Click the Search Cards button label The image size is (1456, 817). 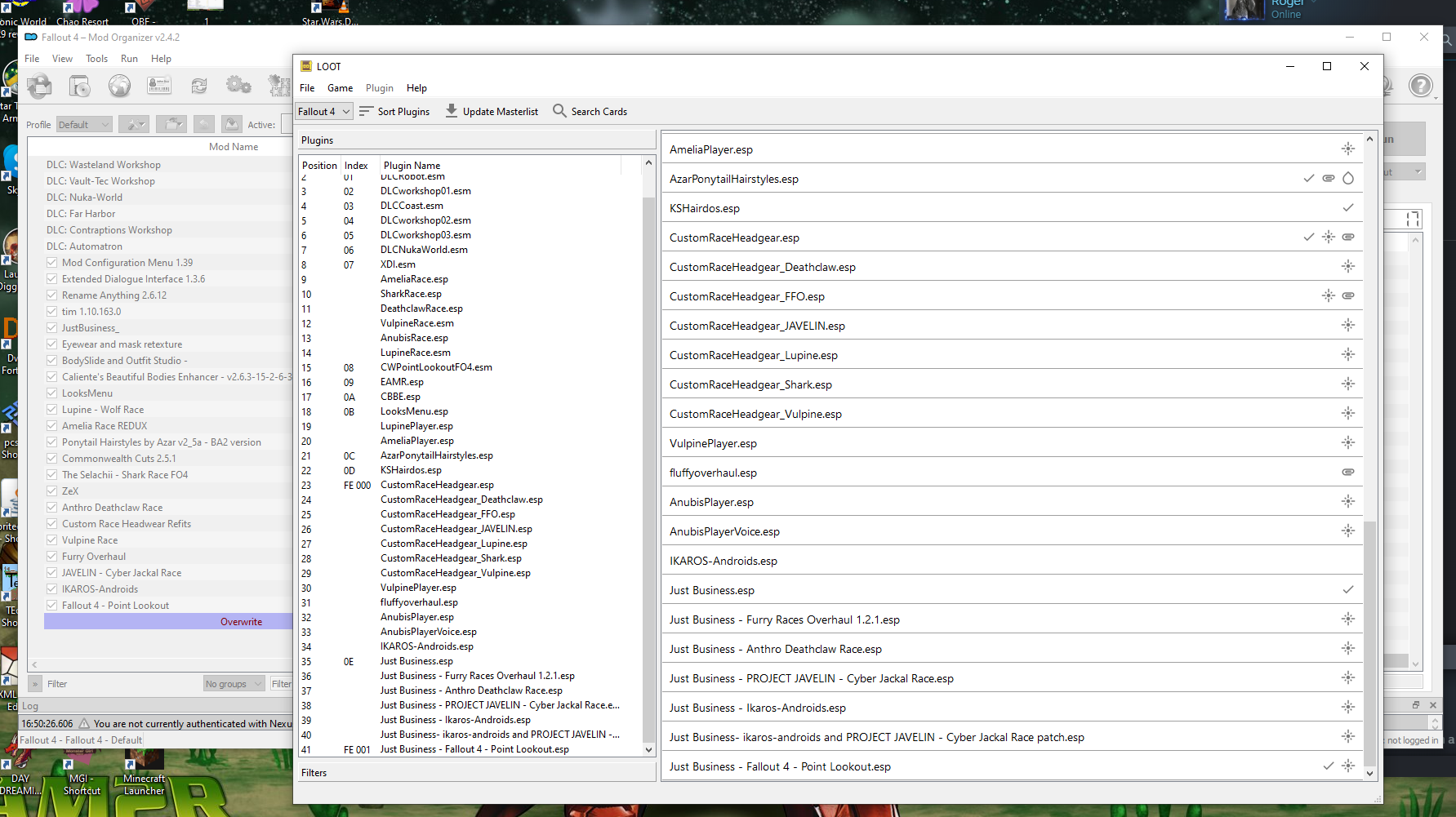[x=599, y=112]
